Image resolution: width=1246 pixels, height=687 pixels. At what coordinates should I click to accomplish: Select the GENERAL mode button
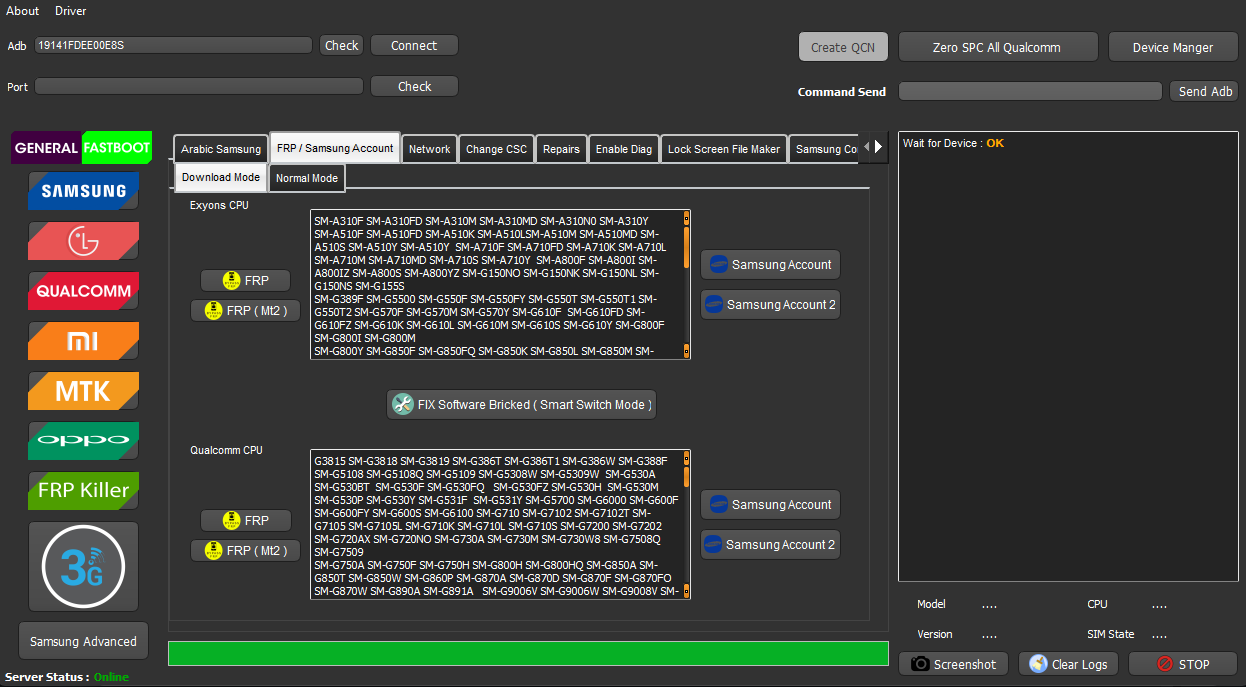46,148
